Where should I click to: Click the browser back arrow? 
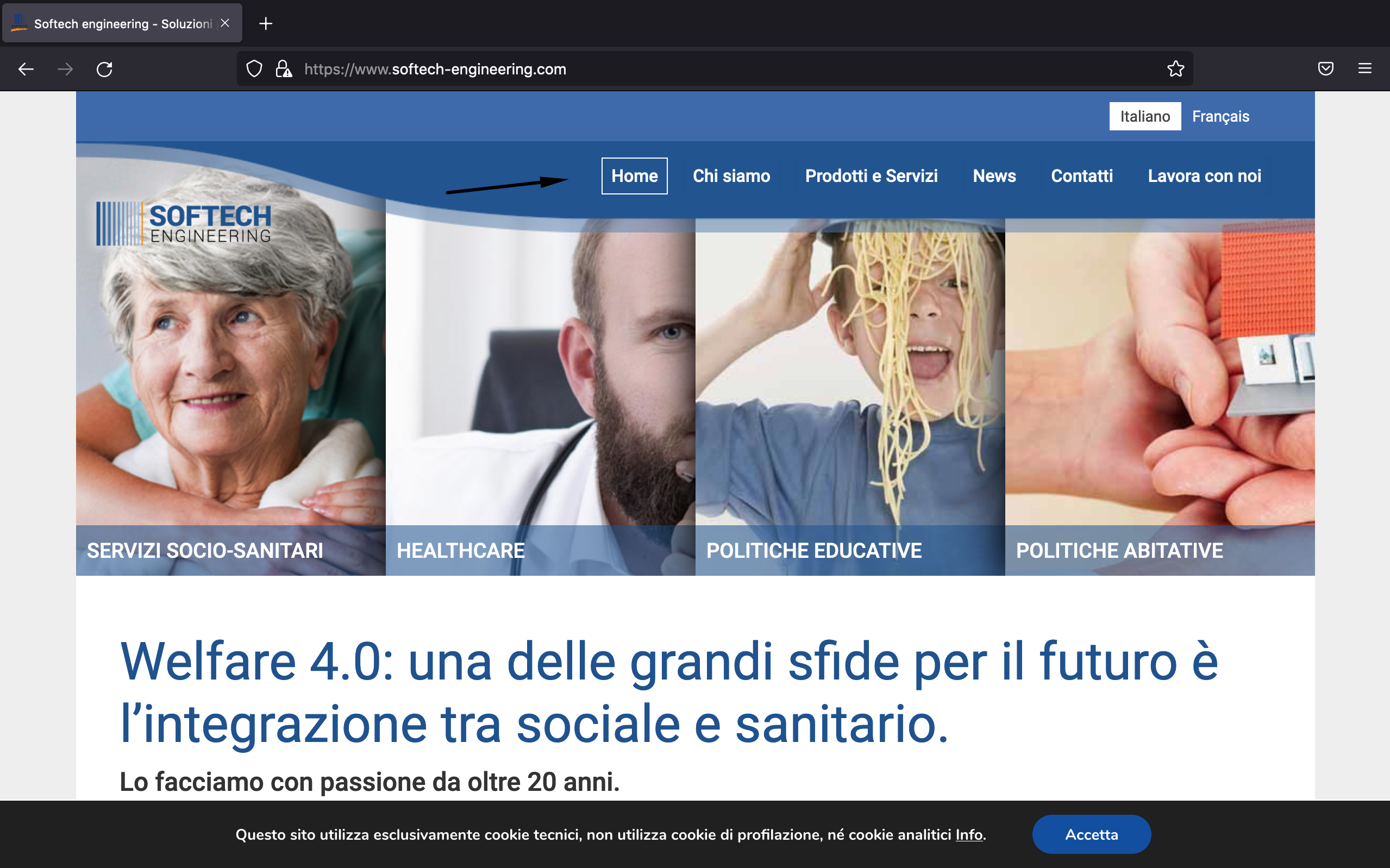[26, 70]
